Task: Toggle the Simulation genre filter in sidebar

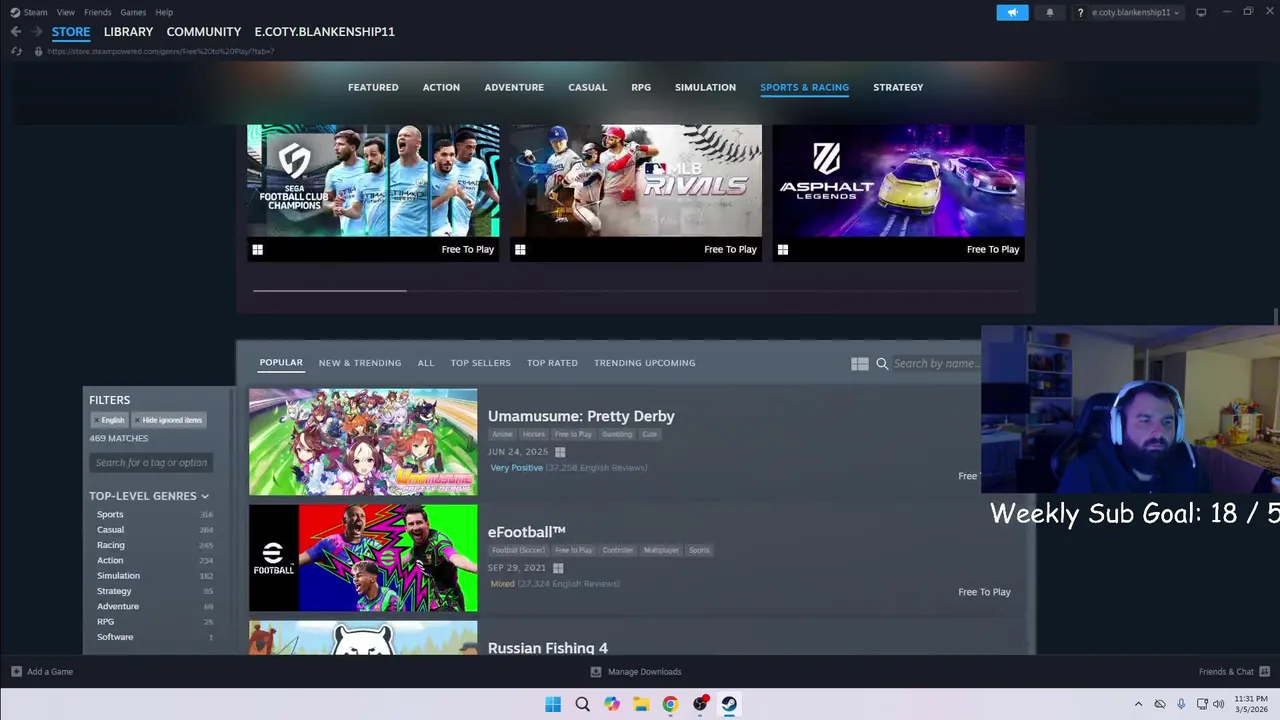Action: pos(118,576)
